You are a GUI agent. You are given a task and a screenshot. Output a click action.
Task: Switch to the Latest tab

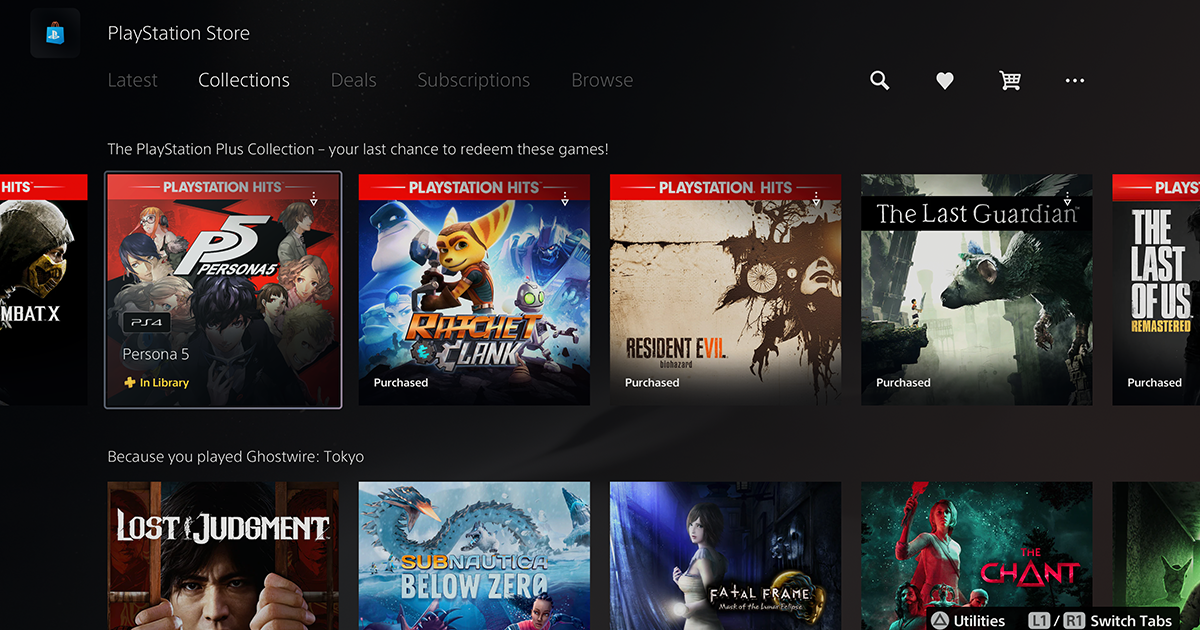pos(132,81)
